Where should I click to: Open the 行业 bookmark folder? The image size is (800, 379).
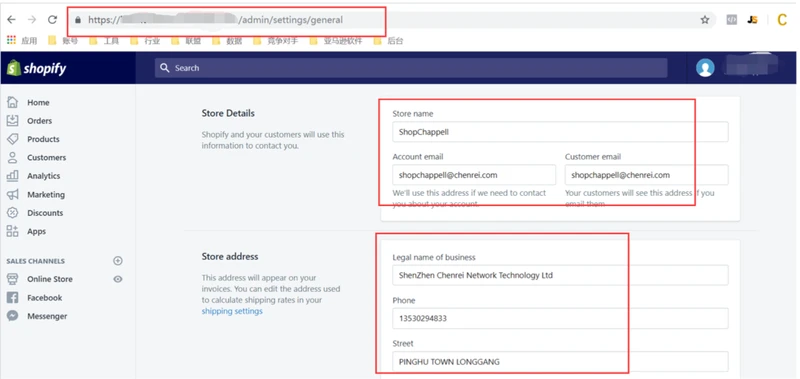[145, 41]
